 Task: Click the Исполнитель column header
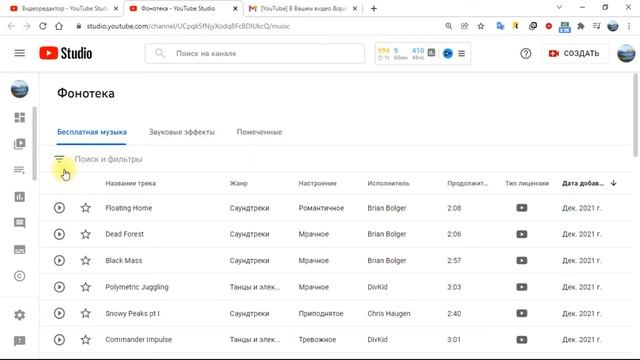pos(388,183)
